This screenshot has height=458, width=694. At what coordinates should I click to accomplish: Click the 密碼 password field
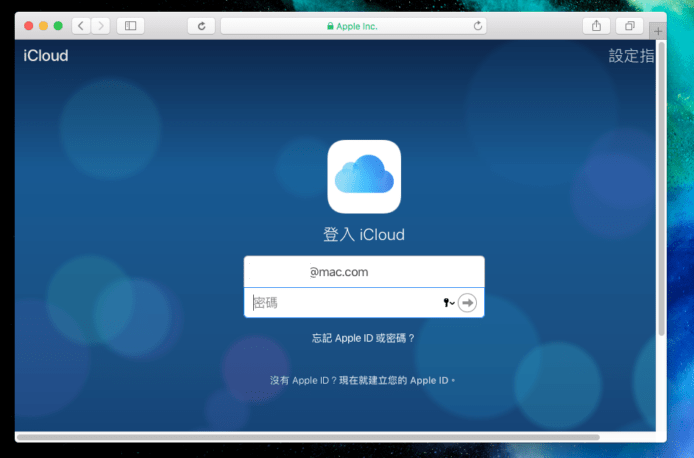coord(340,303)
